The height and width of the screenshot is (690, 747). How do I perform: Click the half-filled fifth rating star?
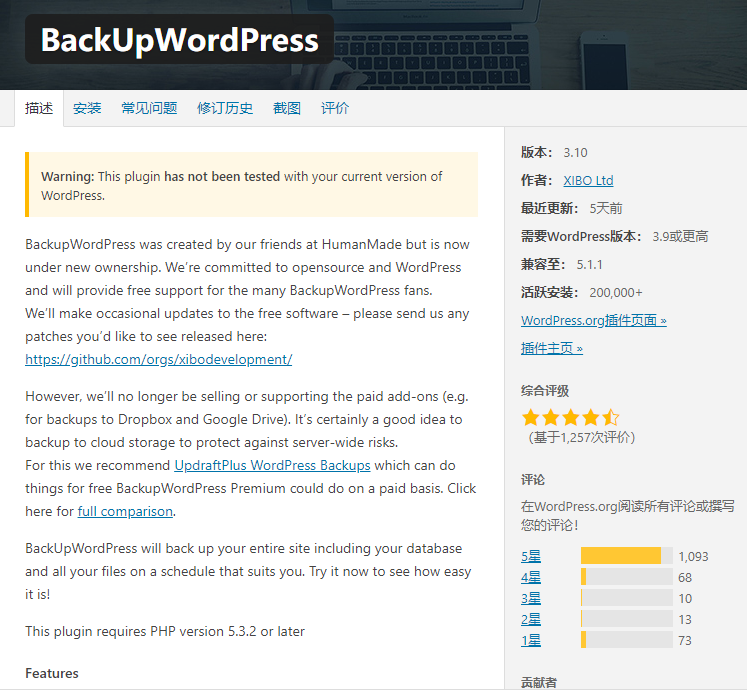click(610, 417)
